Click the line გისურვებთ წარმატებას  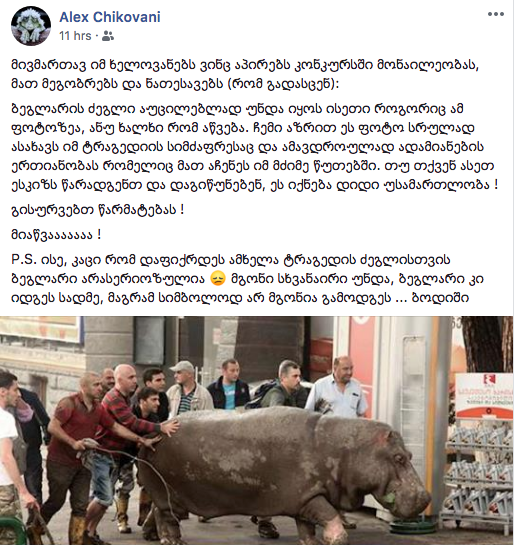coord(97,210)
